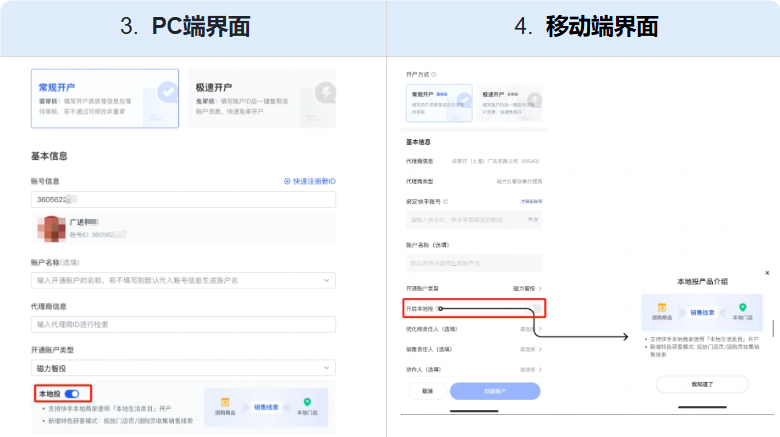Toggle the 本地投 switch in PC form
Screen dimensions: 780x437
[72, 394]
